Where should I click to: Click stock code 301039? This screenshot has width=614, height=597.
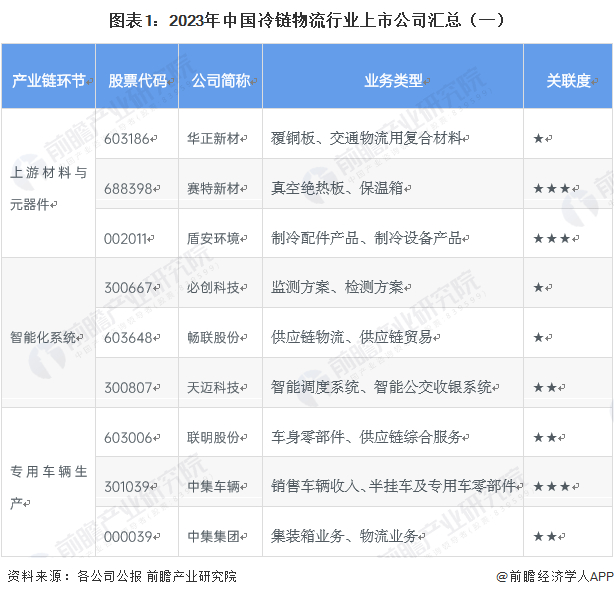126,487
